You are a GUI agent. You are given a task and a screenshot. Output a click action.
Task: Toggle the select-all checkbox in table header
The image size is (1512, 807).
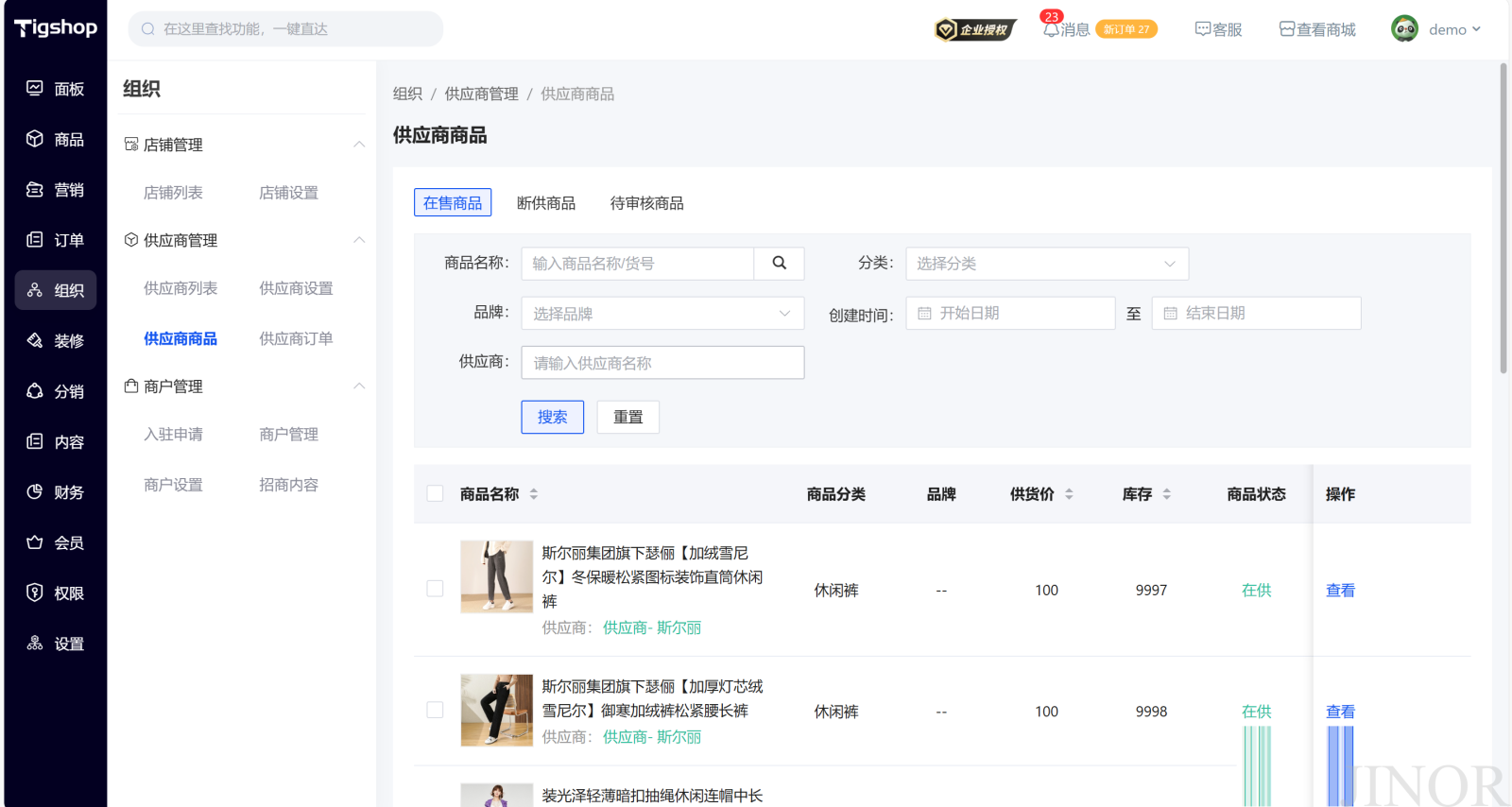click(436, 493)
